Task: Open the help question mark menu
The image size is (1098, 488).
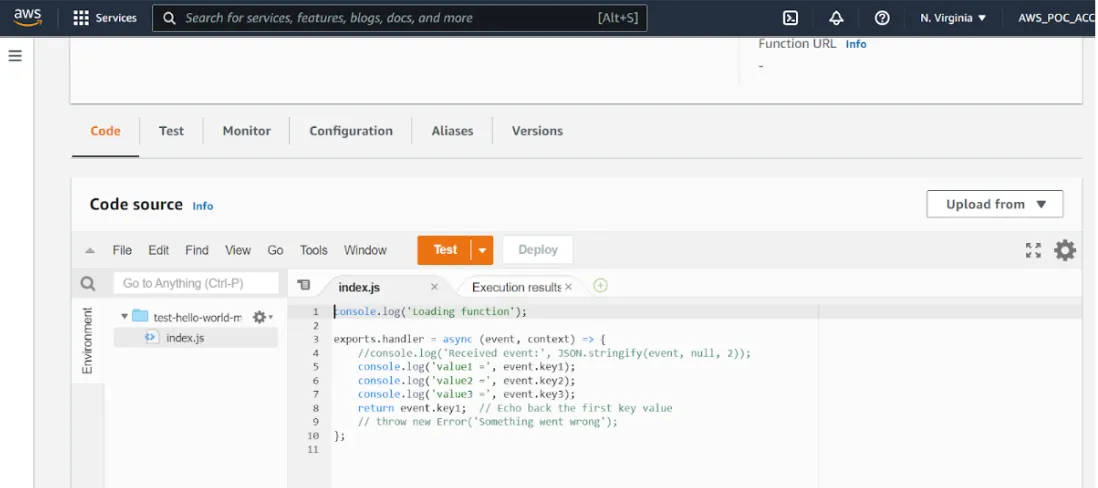Action: tap(882, 18)
